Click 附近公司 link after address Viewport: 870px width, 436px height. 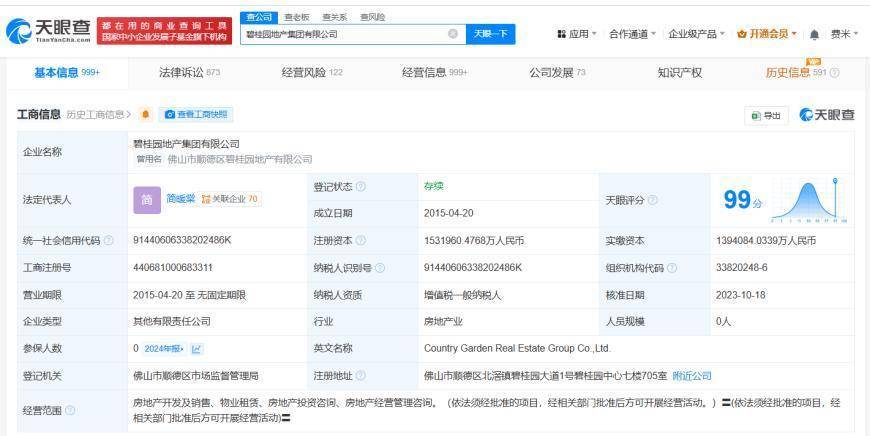tap(691, 376)
